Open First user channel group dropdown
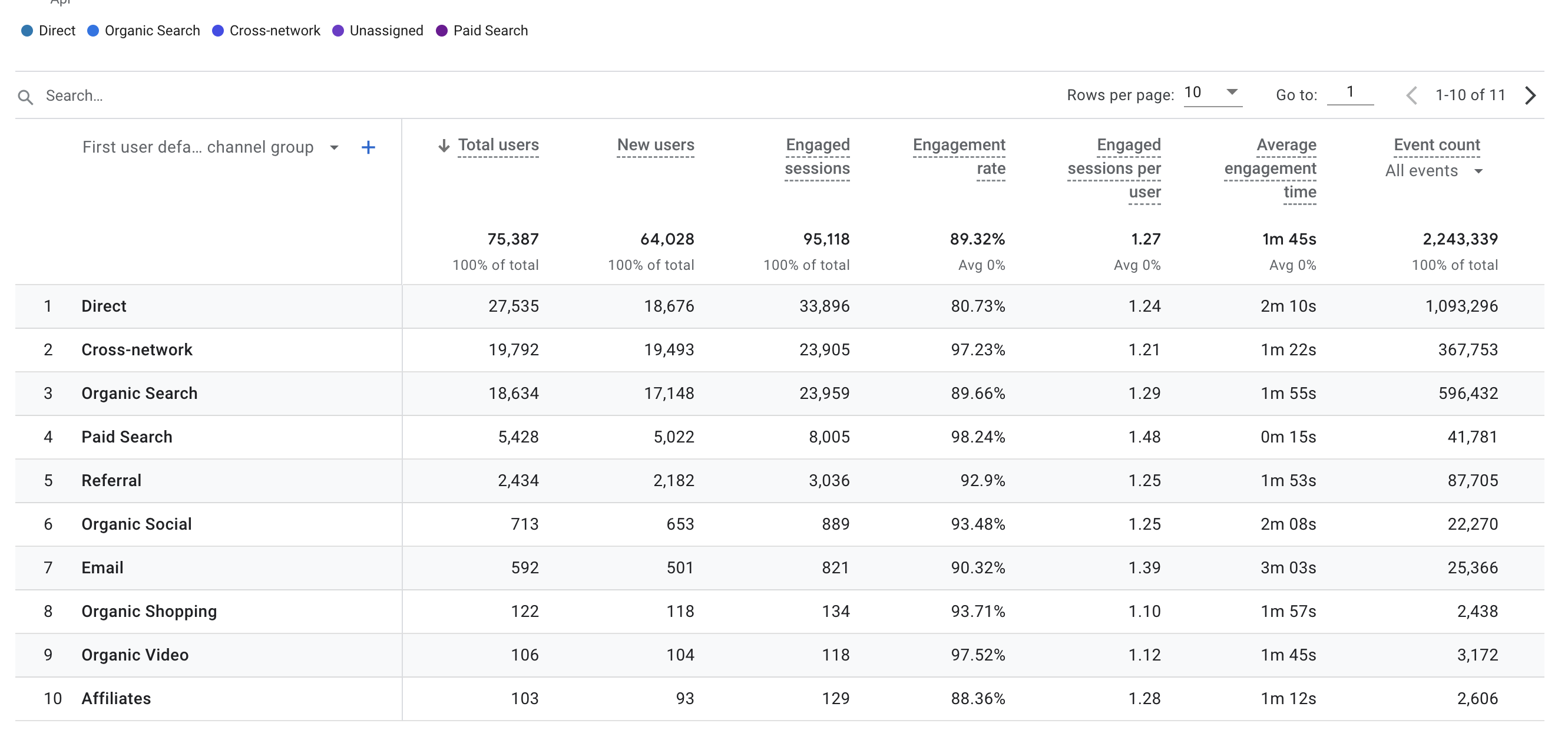Viewport: 1568px width, 733px height. coord(334,147)
